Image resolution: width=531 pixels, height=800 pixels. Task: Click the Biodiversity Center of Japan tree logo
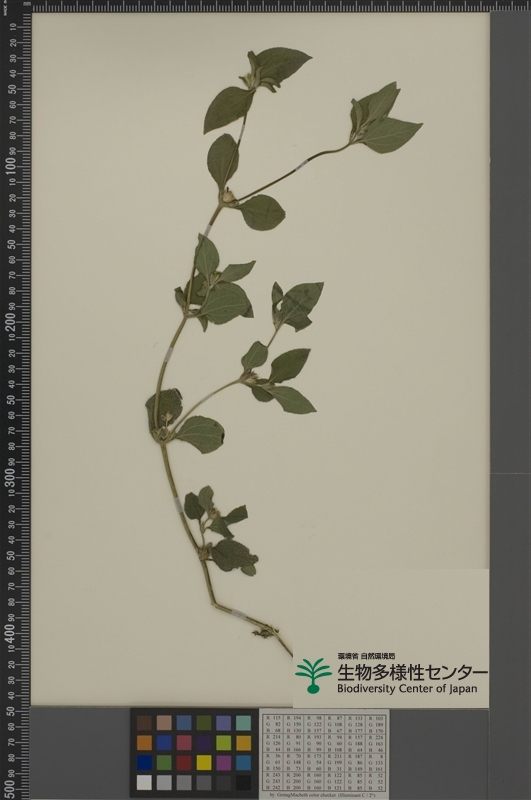pyautogui.click(x=313, y=674)
